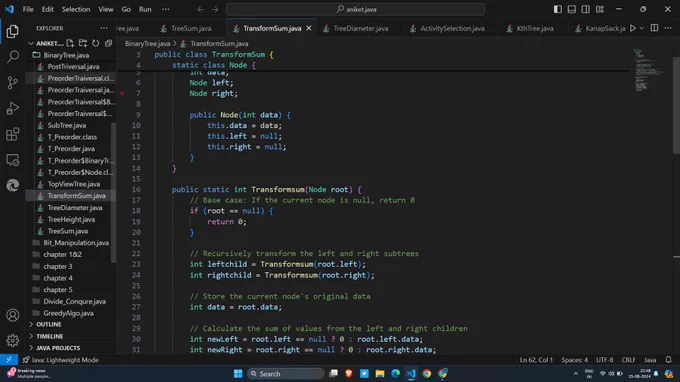Screen dimensions: 680x382
Task: Change language mode Java in status bar
Action: pos(650,360)
